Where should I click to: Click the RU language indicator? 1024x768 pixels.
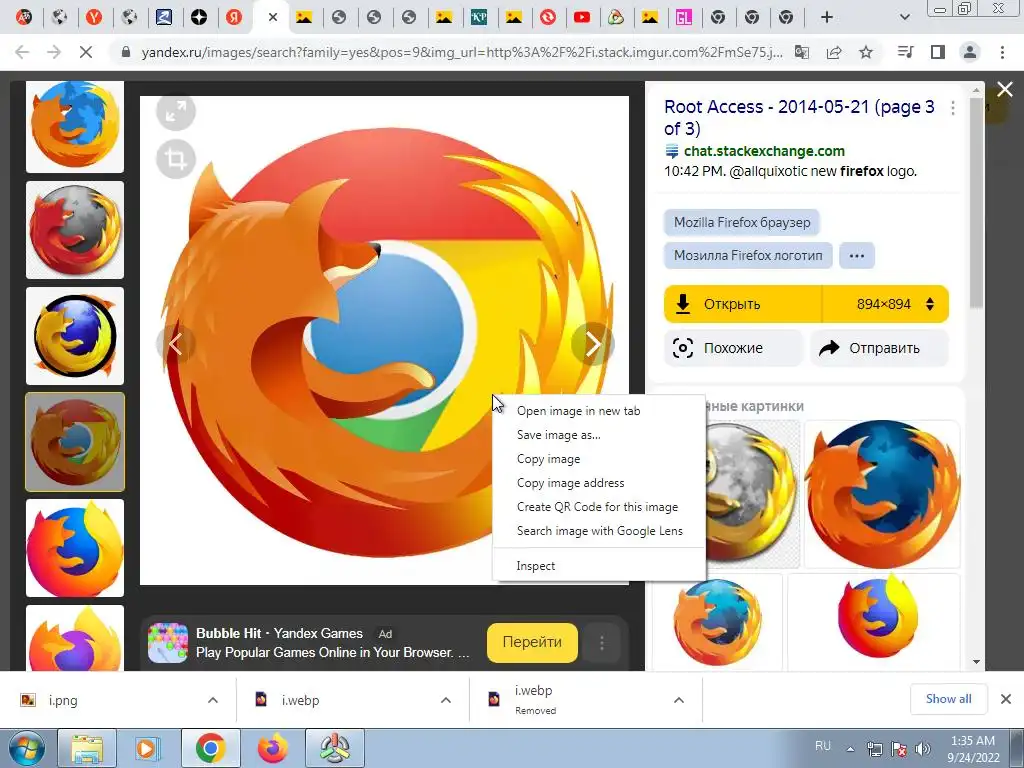(x=823, y=746)
